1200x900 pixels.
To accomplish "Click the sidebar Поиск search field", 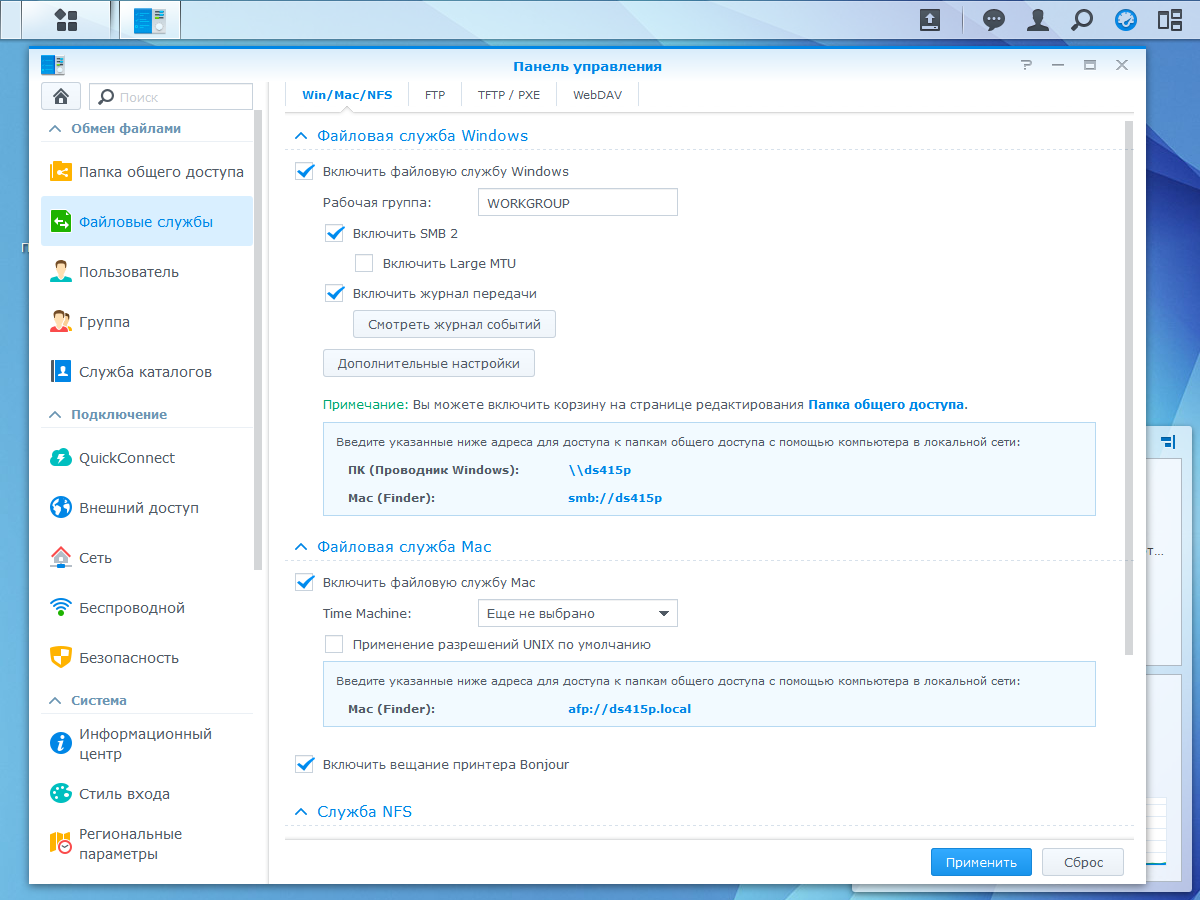I will pos(171,96).
